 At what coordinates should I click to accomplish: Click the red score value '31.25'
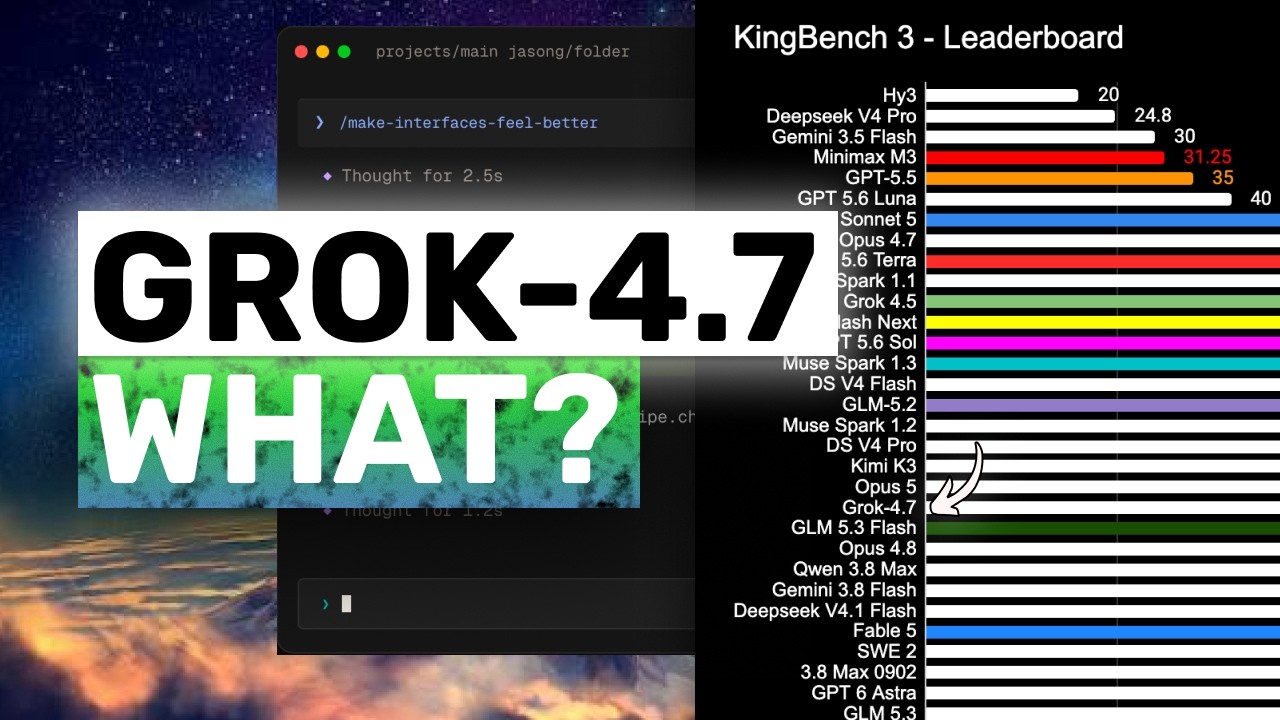point(1207,158)
